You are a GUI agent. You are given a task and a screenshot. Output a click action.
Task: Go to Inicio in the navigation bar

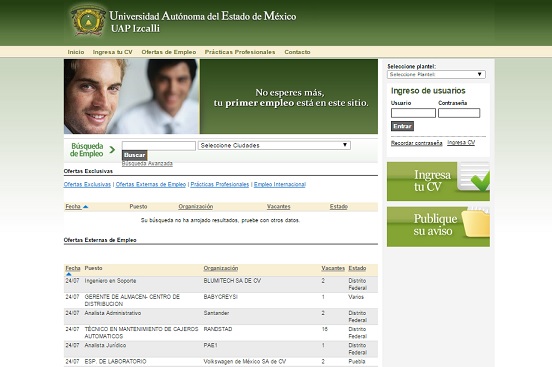coord(76,52)
